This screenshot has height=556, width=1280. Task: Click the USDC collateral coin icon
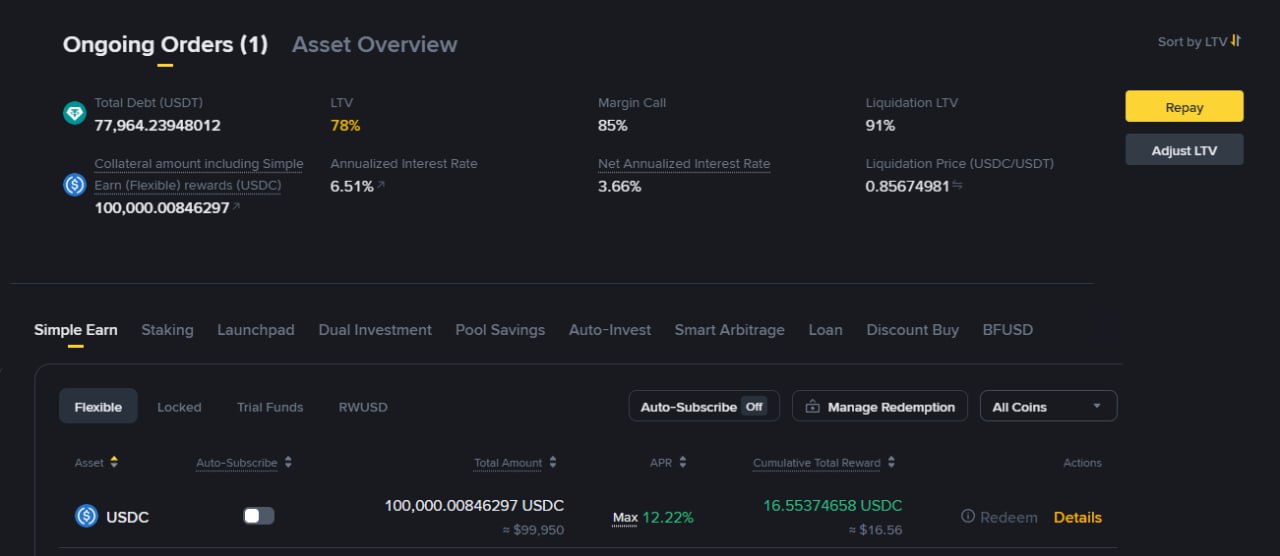tap(74, 185)
